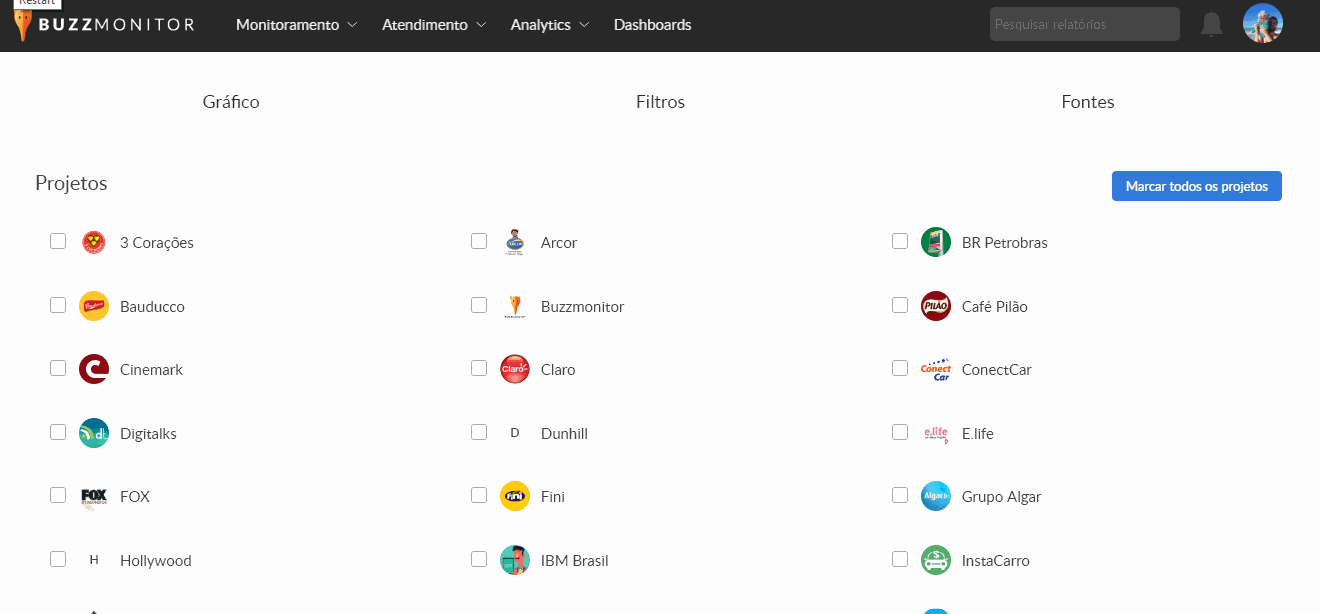The height and width of the screenshot is (614, 1320).
Task: Switch to the Filtros tab
Action: 660,102
